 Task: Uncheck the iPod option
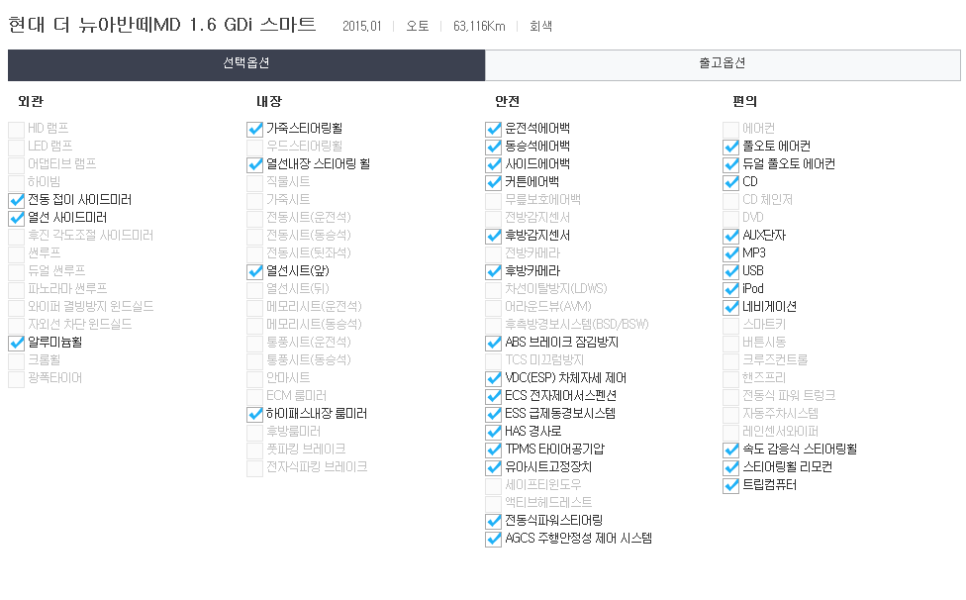click(731, 290)
